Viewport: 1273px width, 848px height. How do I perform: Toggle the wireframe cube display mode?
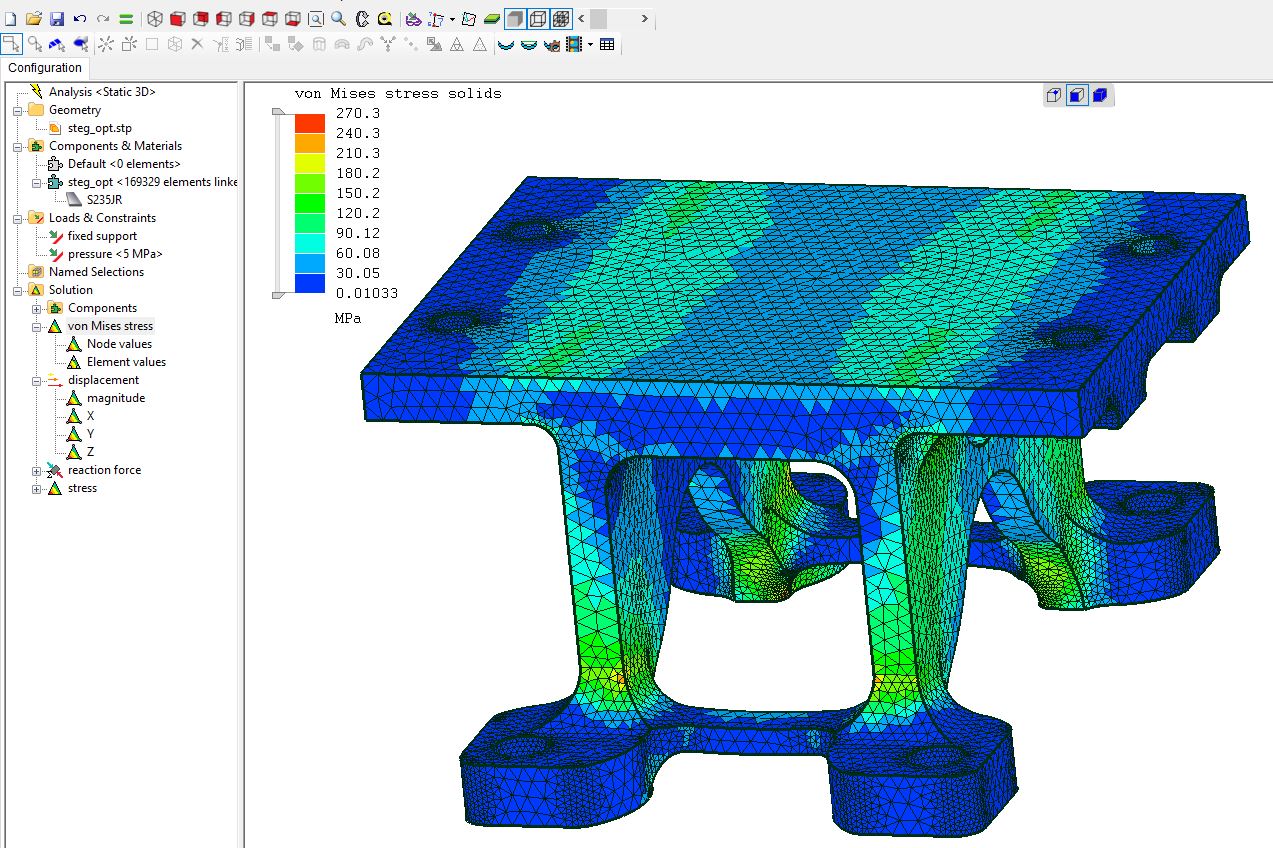tap(538, 19)
